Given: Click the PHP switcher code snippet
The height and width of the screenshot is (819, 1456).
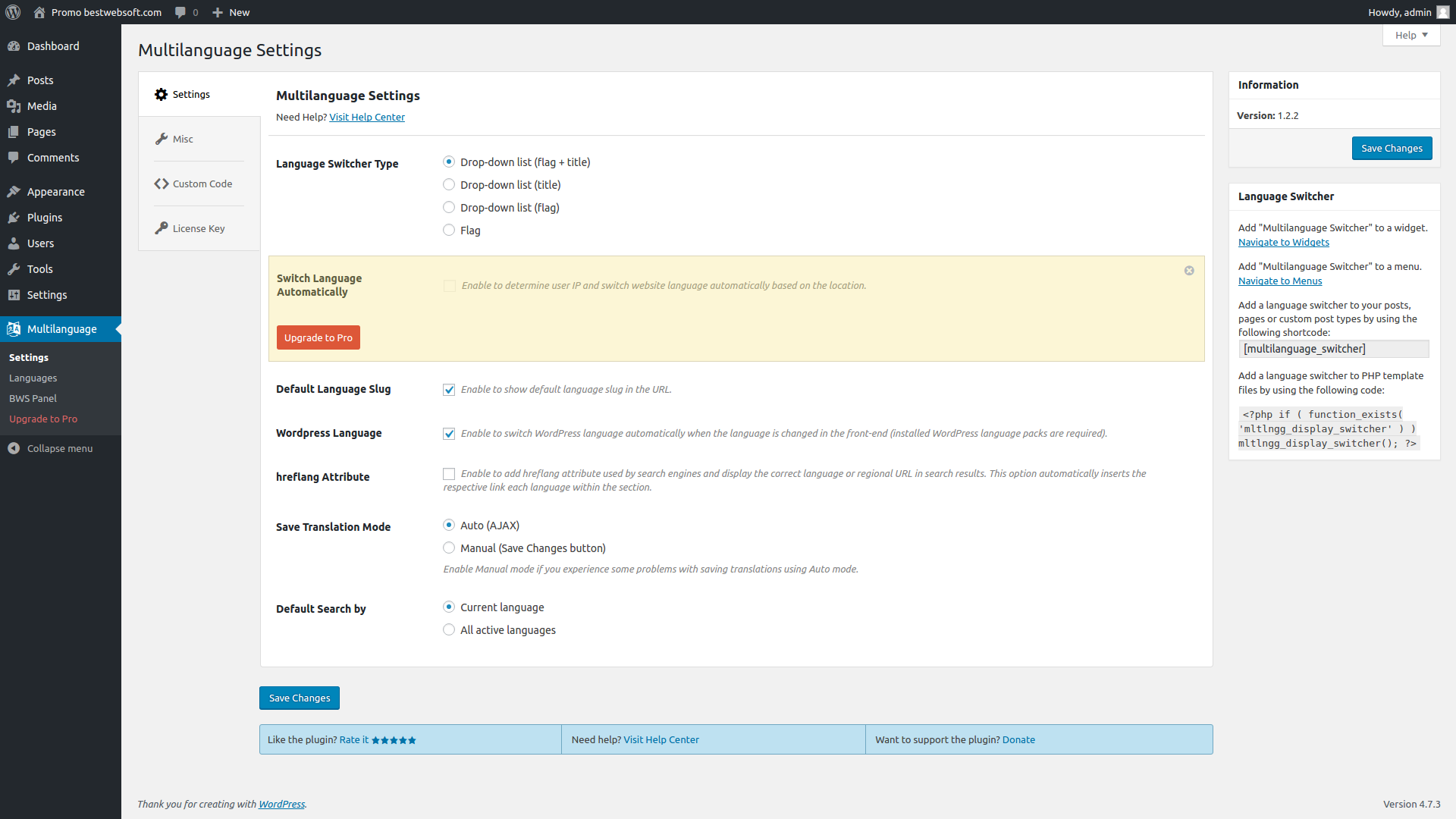Looking at the screenshot, I should (x=1328, y=428).
